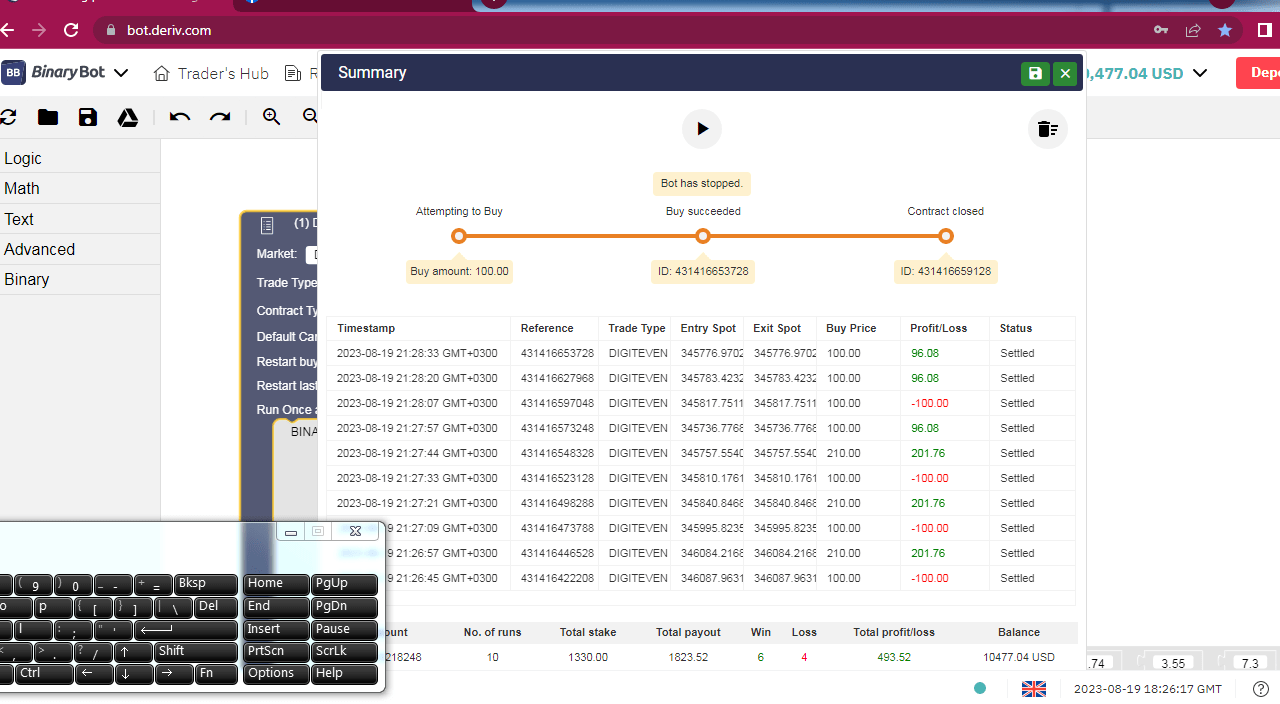Click the Run bot play button
The image size is (1280, 704).
[702, 129]
